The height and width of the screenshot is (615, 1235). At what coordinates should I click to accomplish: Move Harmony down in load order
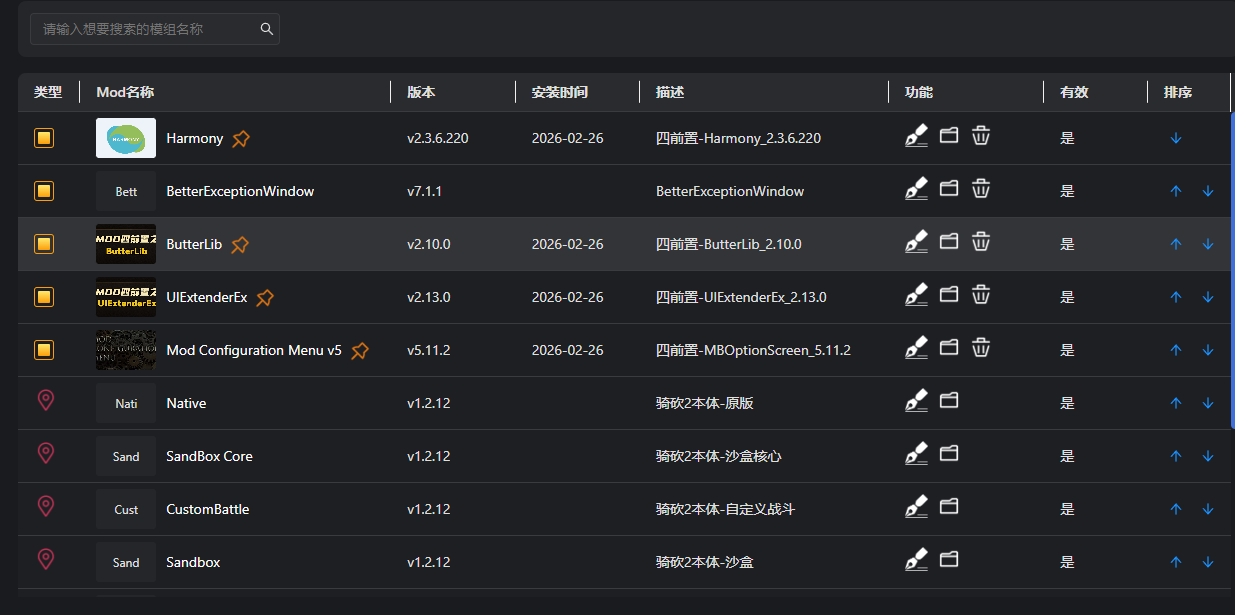click(x=1176, y=138)
